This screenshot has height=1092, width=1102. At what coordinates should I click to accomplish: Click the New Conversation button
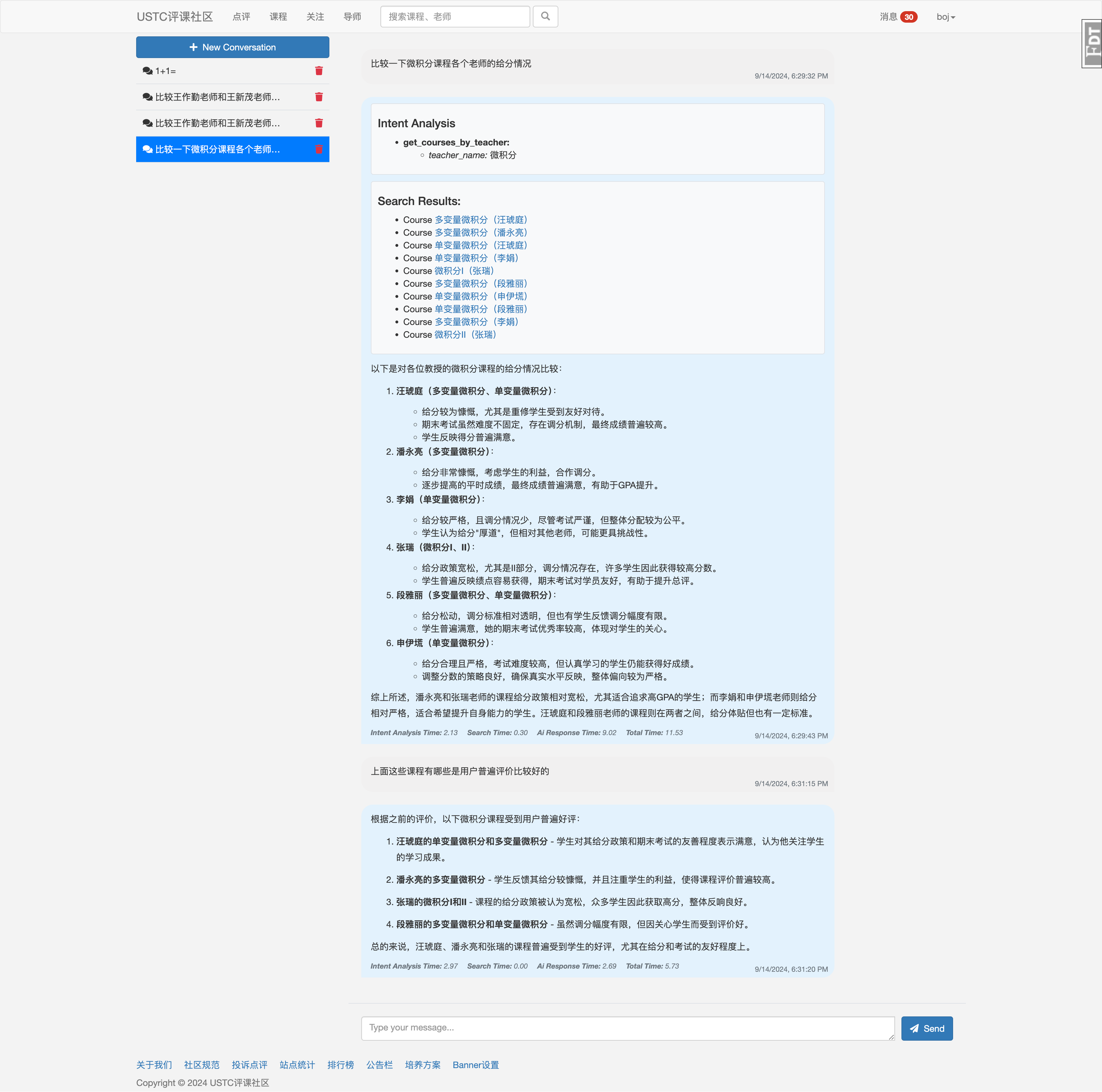(x=232, y=47)
